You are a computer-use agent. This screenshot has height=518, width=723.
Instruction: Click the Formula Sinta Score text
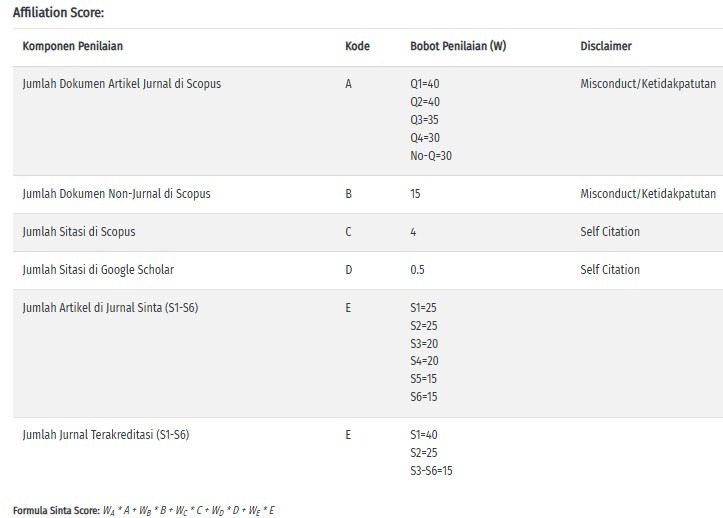(x=143, y=510)
